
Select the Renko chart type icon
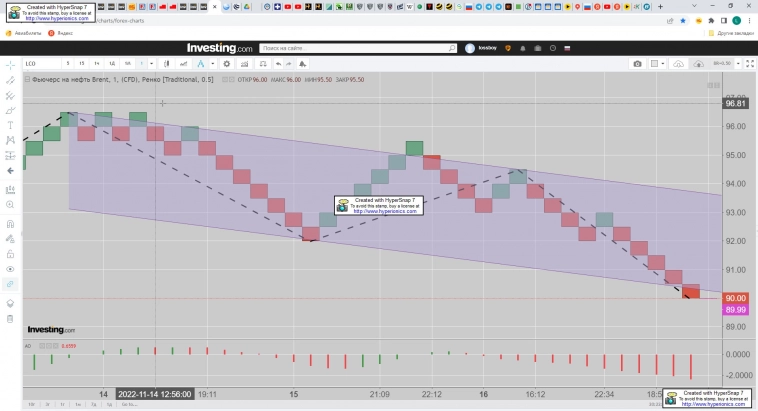point(201,64)
